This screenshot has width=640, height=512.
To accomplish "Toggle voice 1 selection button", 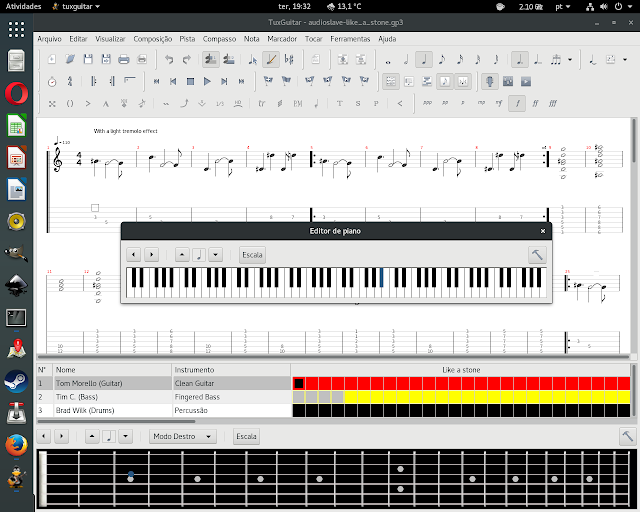I will tap(211, 60).
